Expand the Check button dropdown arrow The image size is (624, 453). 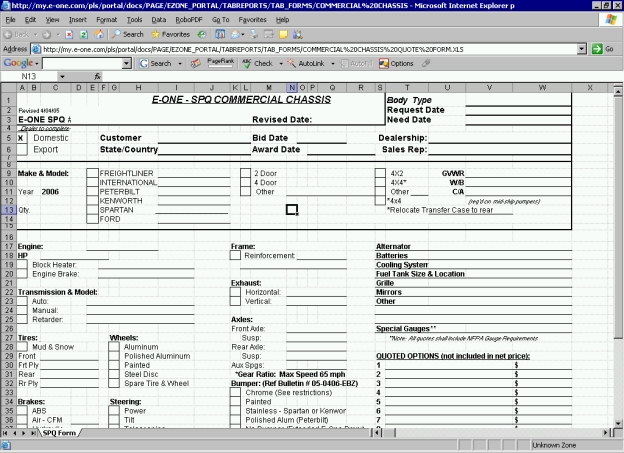pos(281,63)
